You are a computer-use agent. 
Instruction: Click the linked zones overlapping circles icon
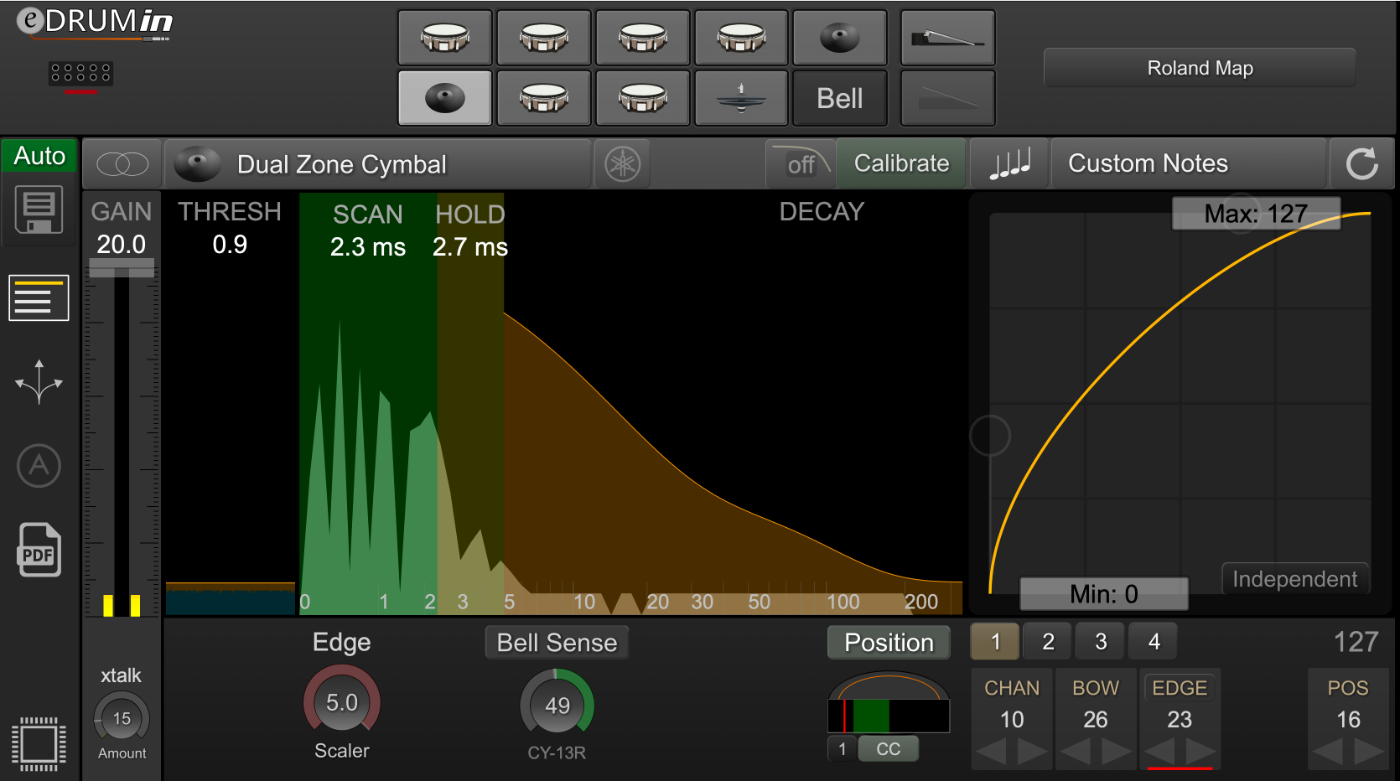tap(122, 164)
